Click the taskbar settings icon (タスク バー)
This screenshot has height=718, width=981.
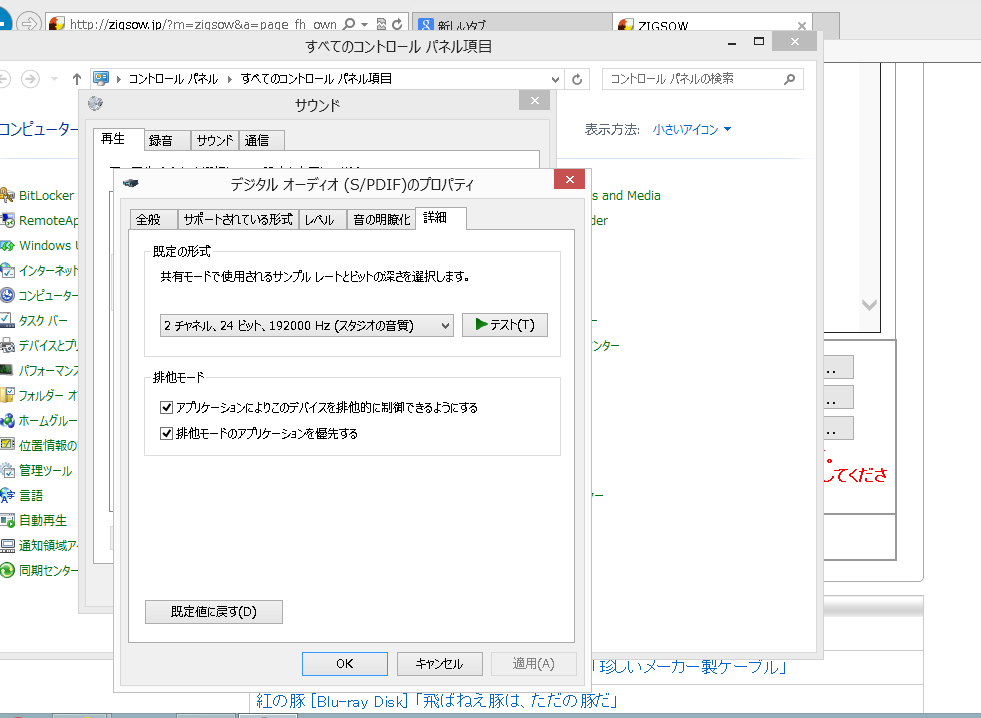point(9,321)
